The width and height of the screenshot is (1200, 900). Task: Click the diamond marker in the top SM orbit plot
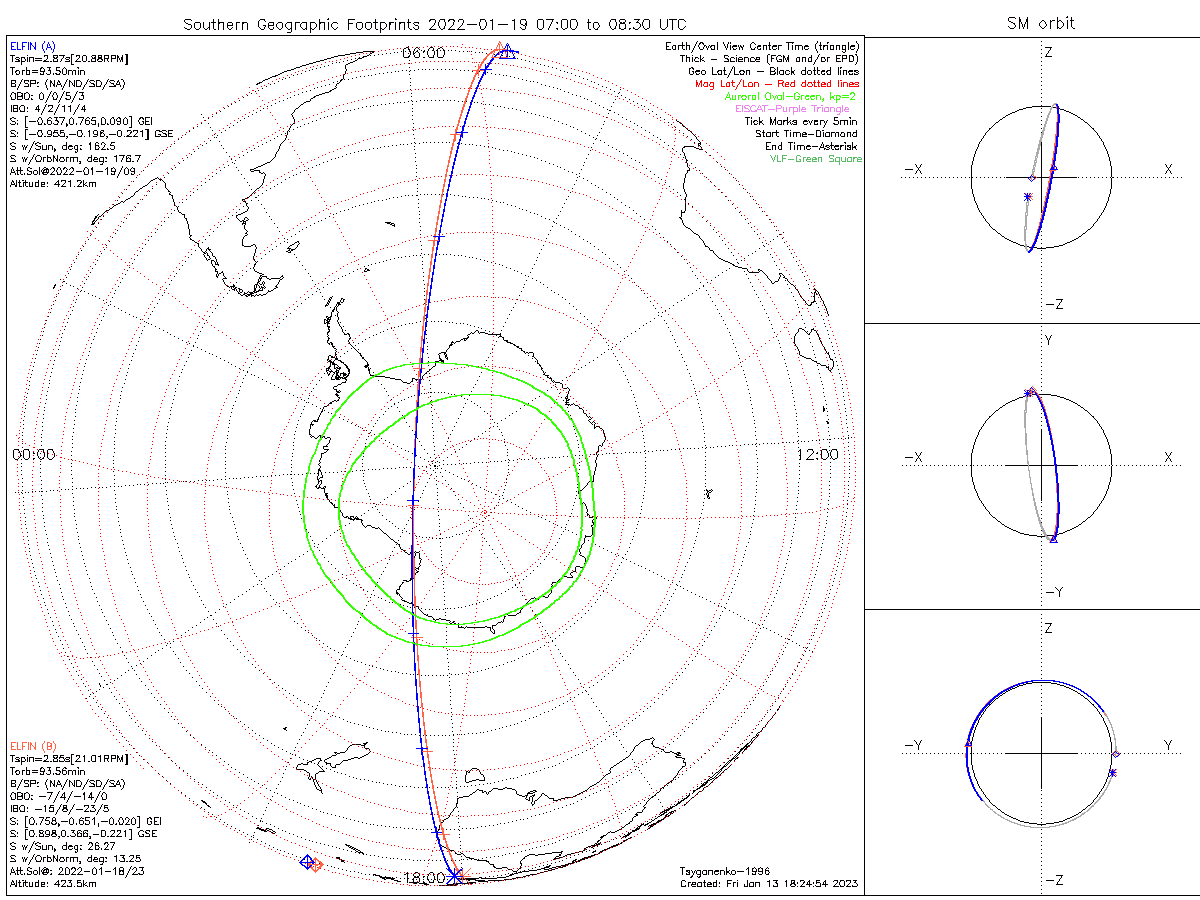(x=1031, y=179)
